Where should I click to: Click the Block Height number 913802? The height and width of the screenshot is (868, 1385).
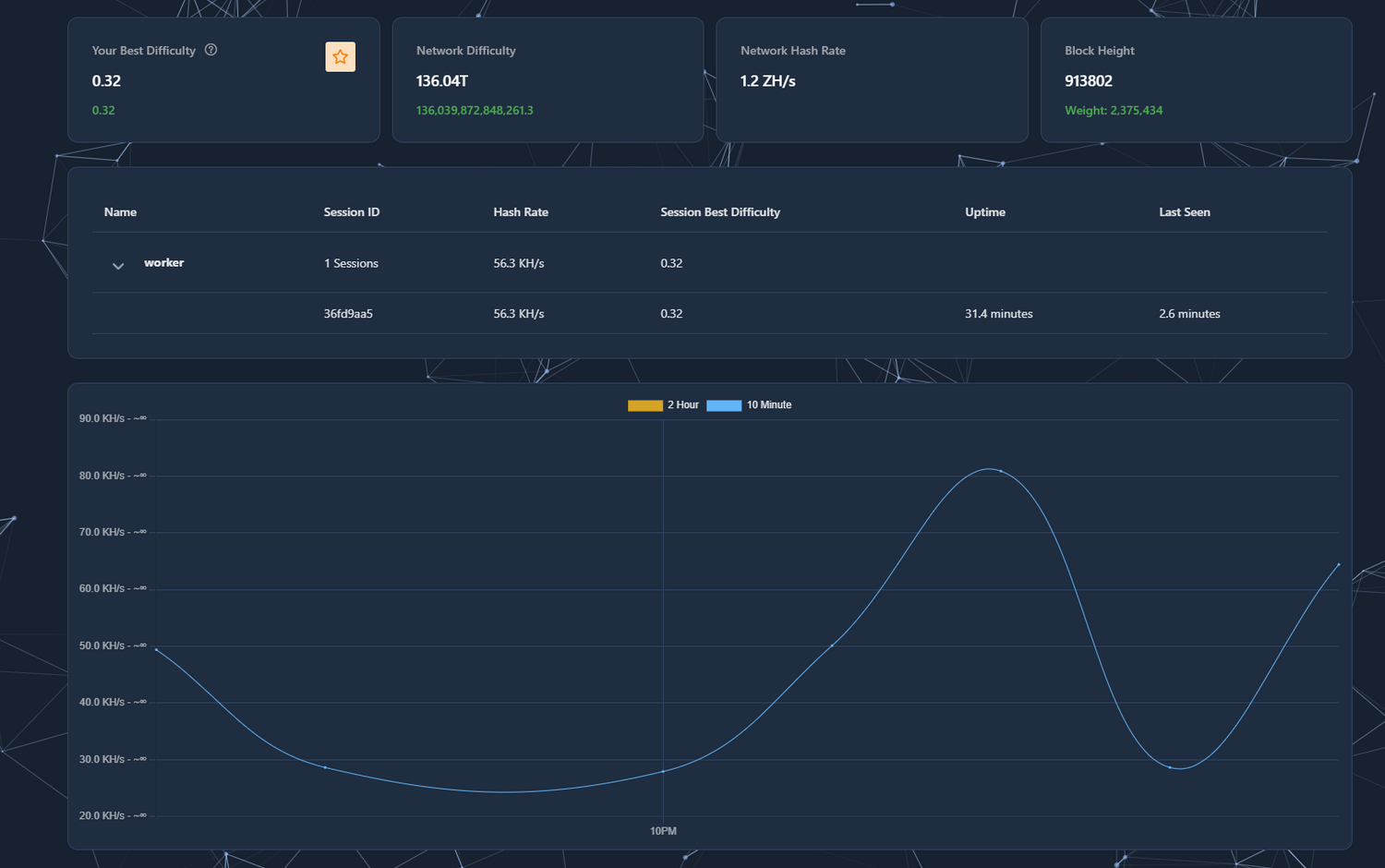pos(1088,81)
